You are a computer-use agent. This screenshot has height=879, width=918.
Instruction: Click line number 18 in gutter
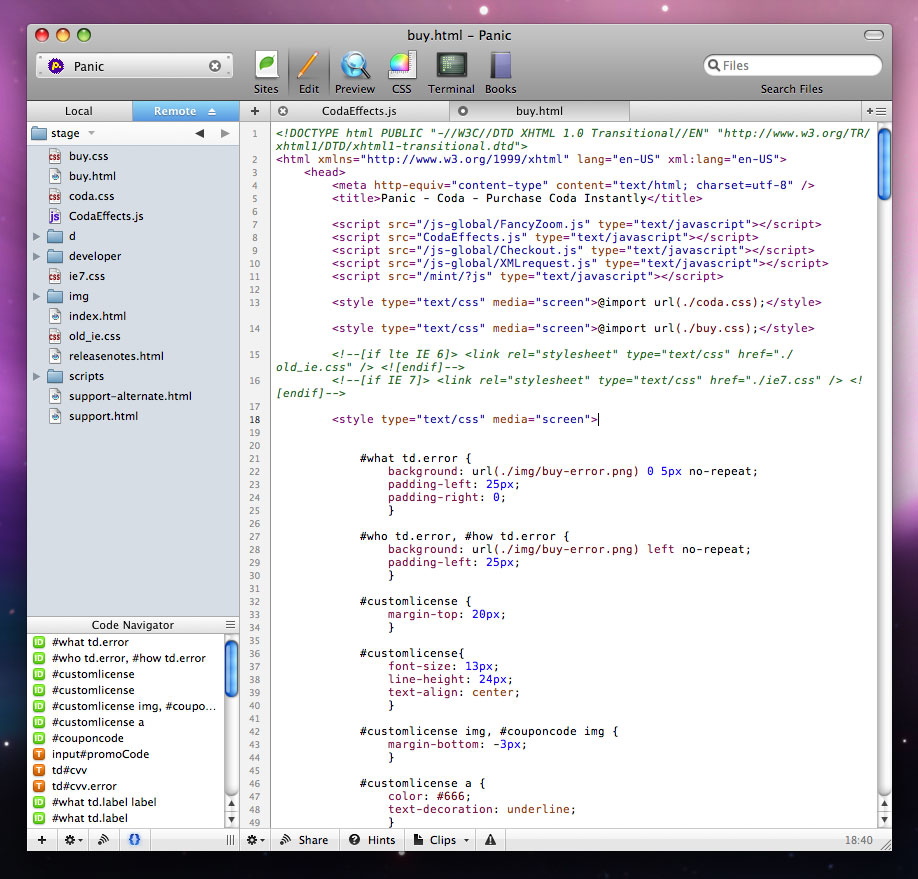255,420
